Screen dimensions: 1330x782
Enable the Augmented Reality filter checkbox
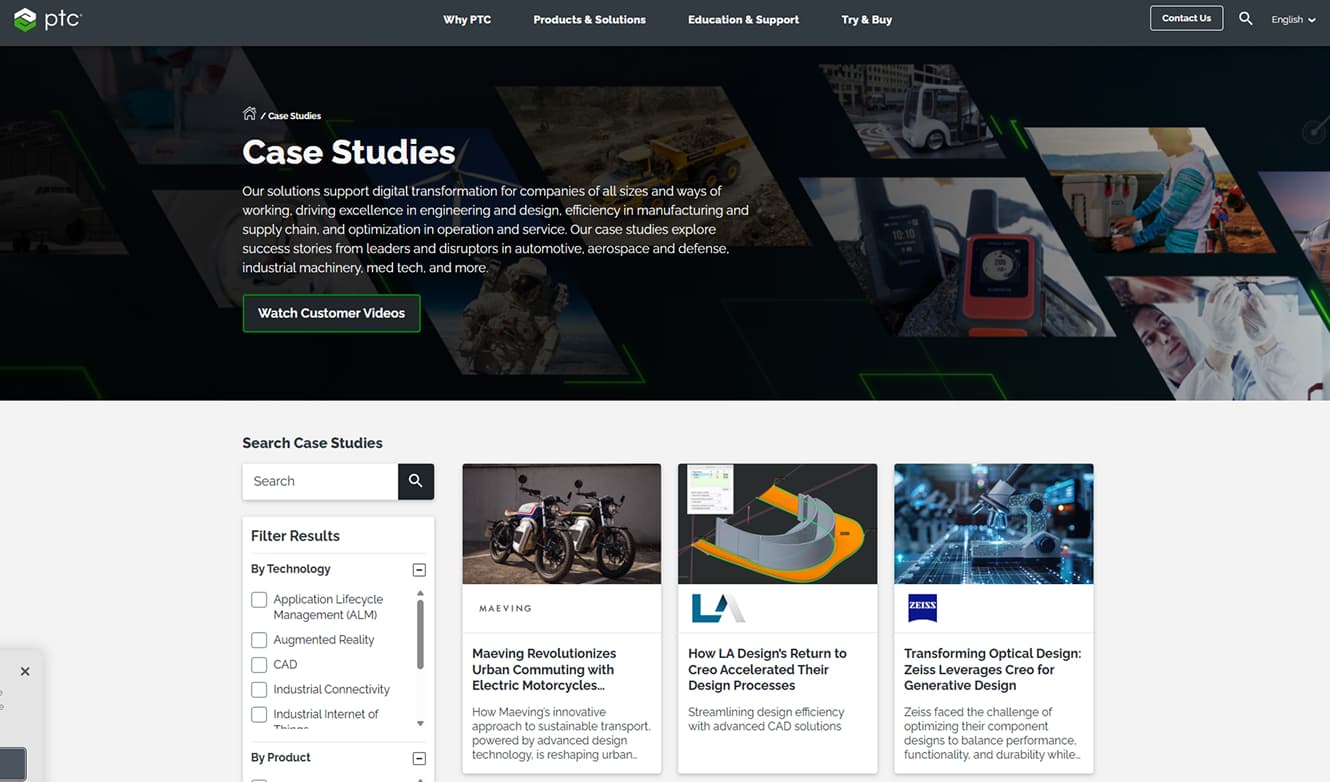pyautogui.click(x=259, y=640)
